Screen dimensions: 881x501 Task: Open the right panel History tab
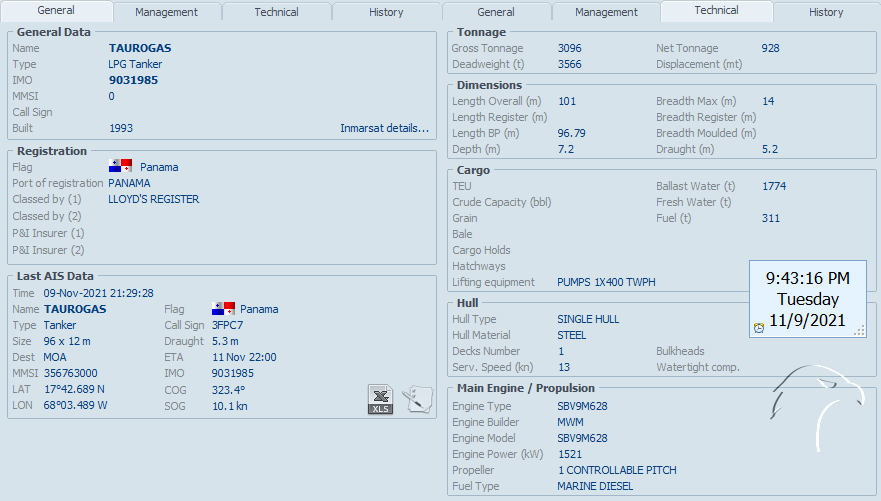[826, 12]
